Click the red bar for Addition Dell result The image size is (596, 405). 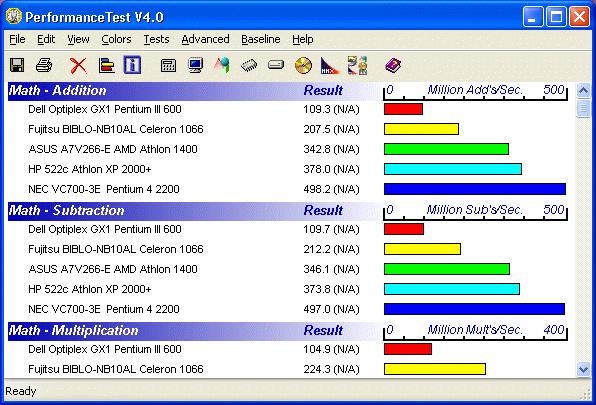403,109
